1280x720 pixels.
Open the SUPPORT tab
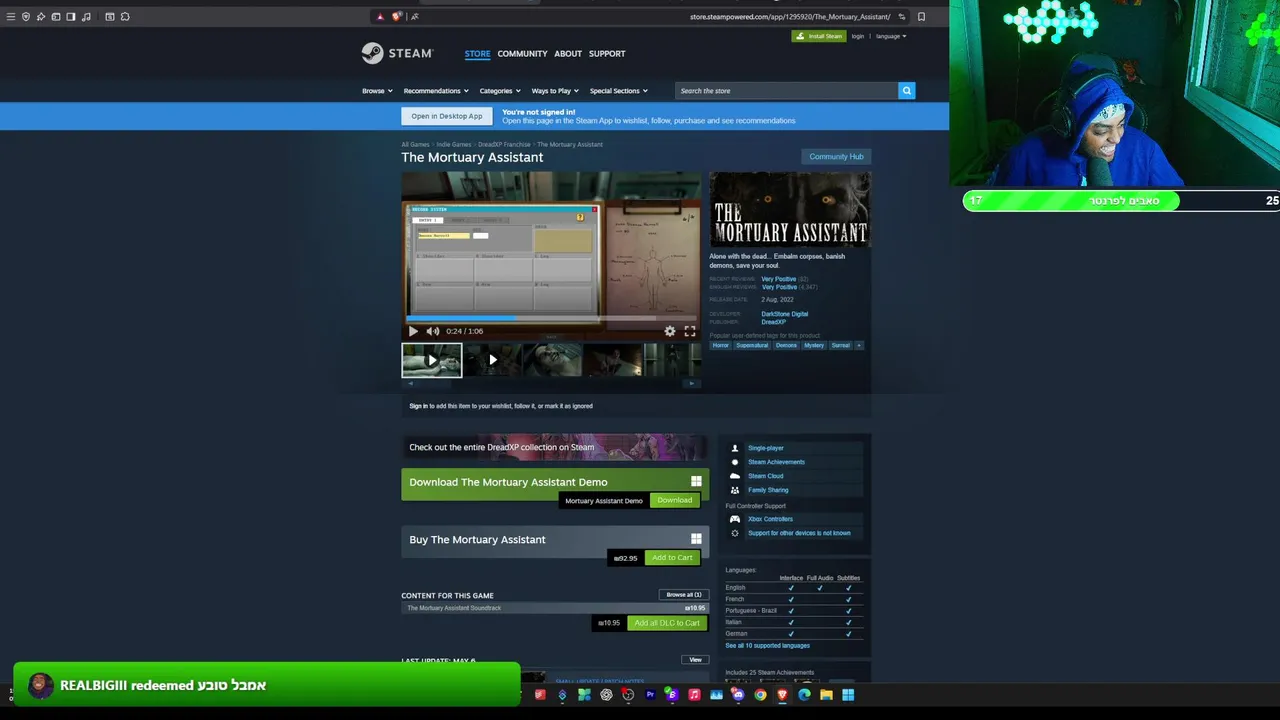607,54
